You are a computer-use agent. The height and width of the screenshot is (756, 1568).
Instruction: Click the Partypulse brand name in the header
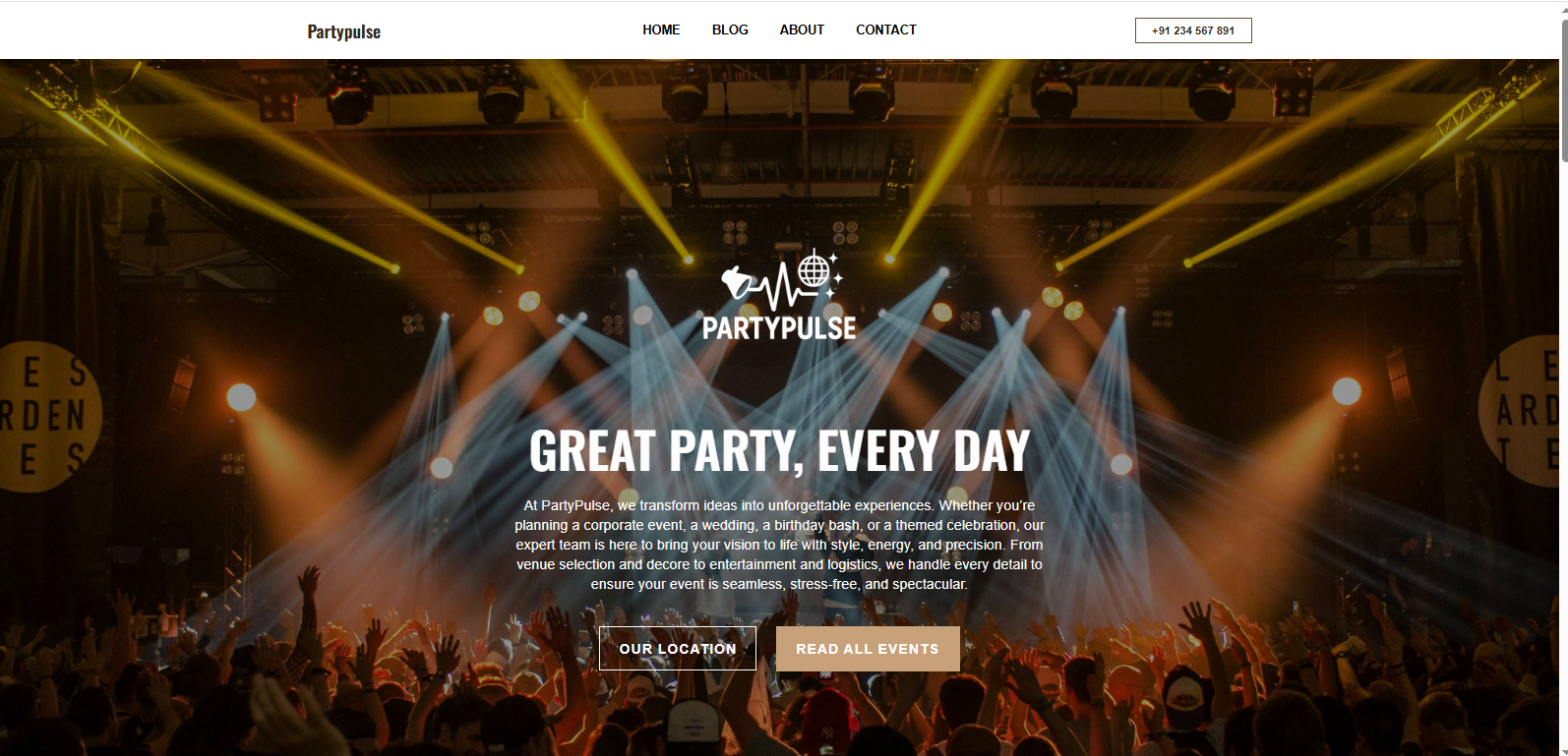(x=344, y=31)
